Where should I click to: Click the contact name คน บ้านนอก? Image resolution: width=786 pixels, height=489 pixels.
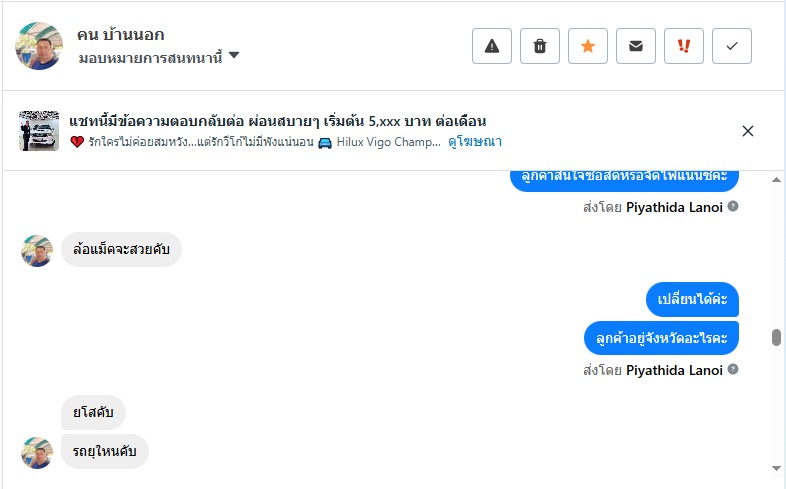point(121,35)
